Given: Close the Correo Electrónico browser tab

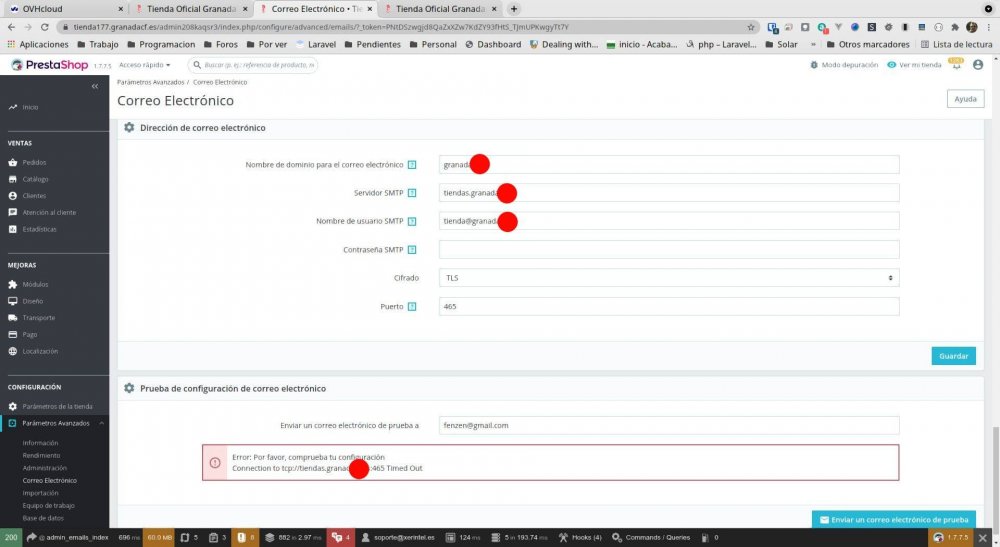Looking at the screenshot, I should click(x=369, y=9).
